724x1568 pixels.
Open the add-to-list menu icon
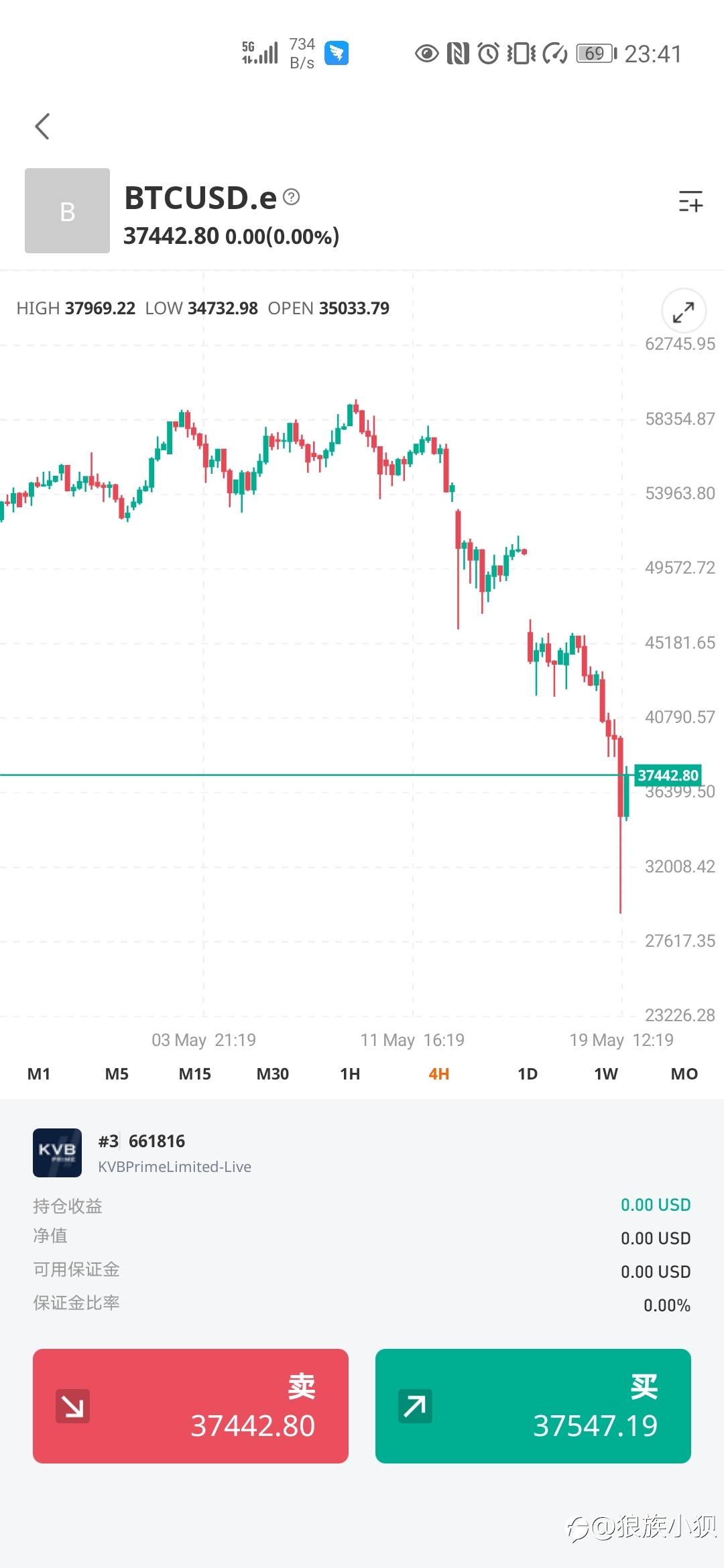[x=690, y=201]
